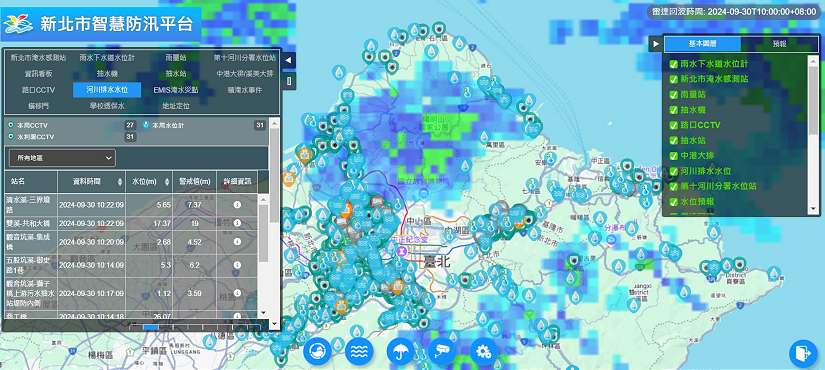Click the water waves round button
This screenshot has width=825, height=370.
(x=359, y=352)
